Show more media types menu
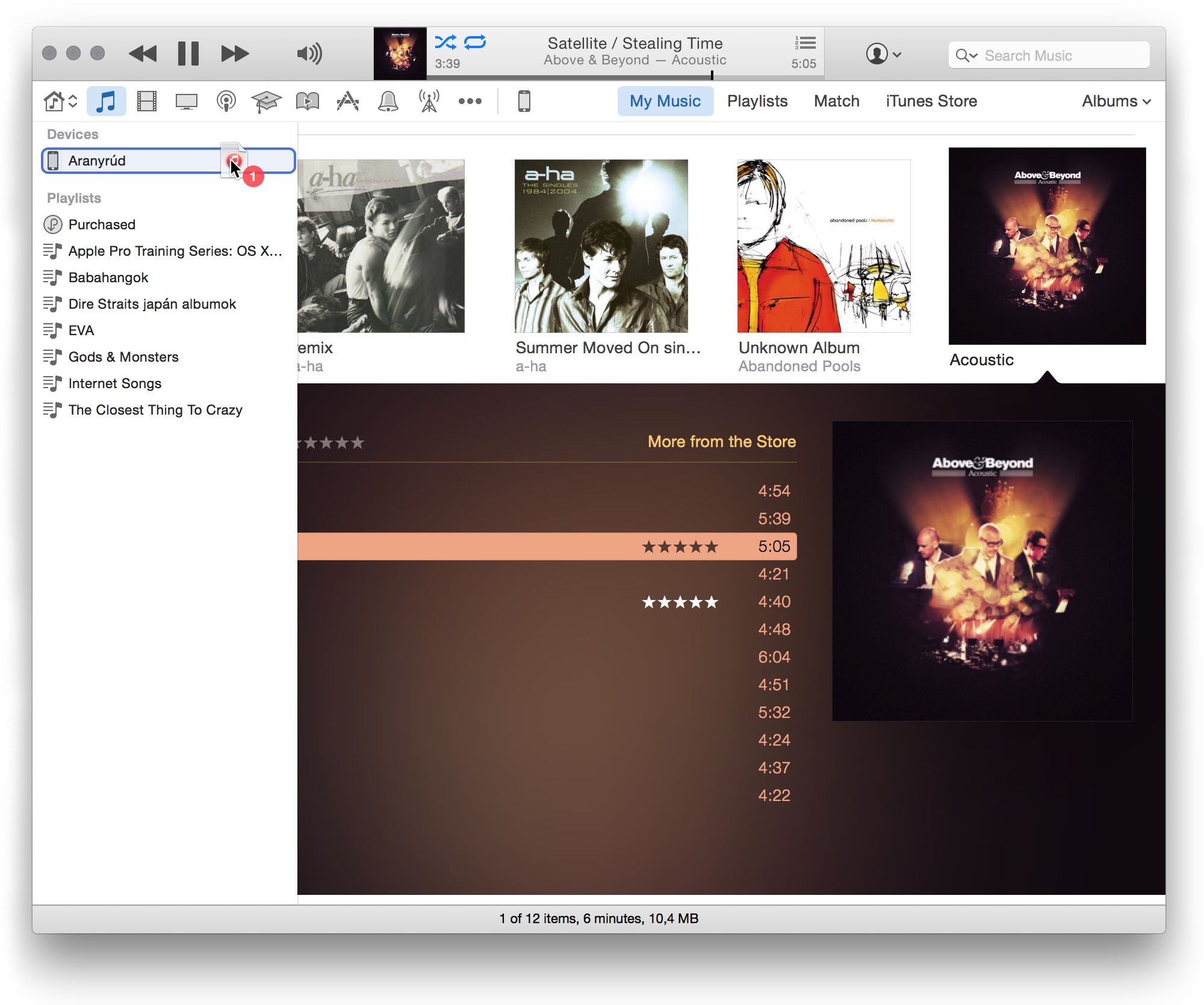1204x1005 pixels. coord(470,101)
